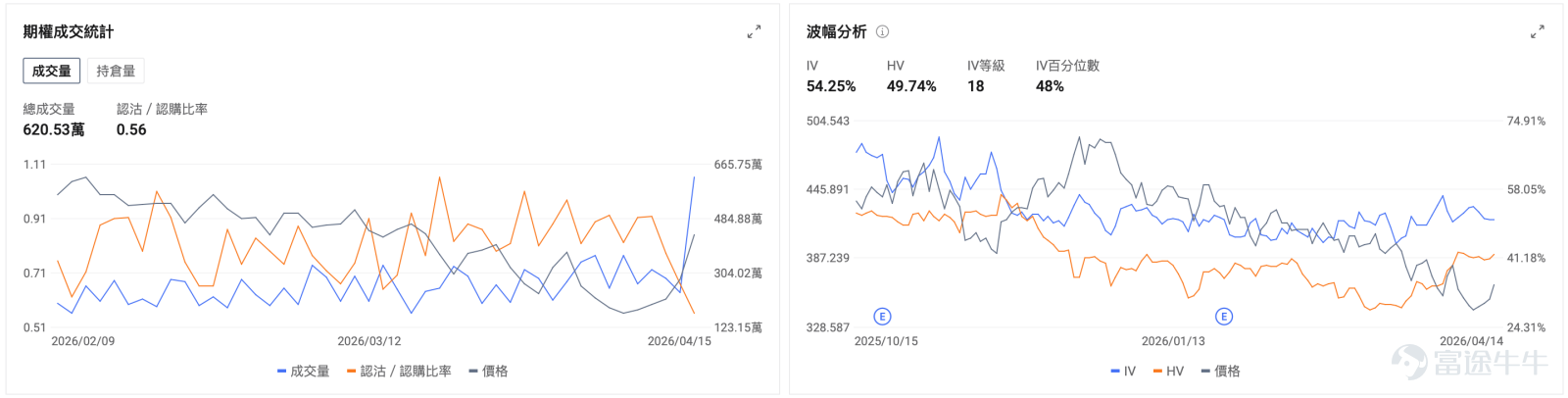Image resolution: width=1568 pixels, height=398 pixels.
Task: Click the 123.15萬 volume axis label
Action: pyautogui.click(x=738, y=327)
